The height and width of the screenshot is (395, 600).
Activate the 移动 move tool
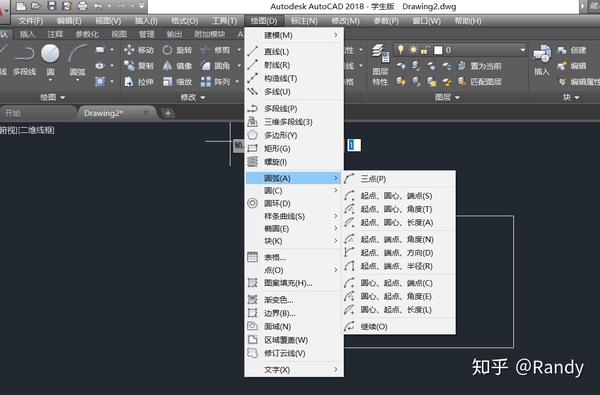click(139, 50)
